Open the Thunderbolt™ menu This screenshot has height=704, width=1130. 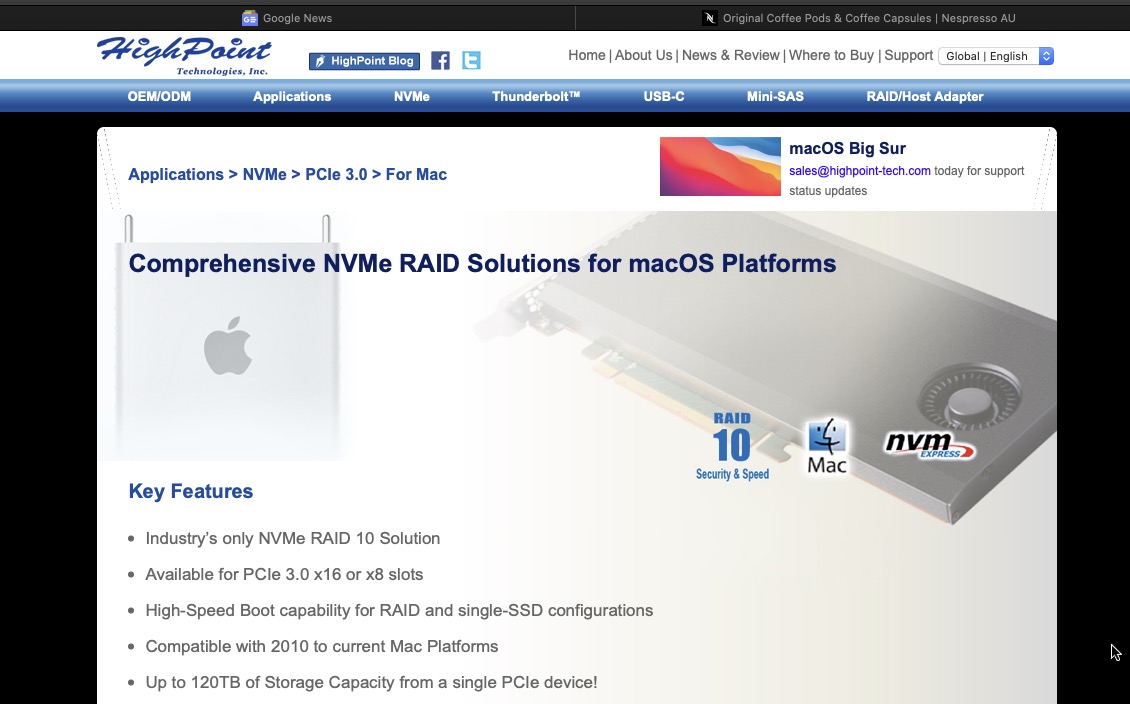pyautogui.click(x=536, y=97)
